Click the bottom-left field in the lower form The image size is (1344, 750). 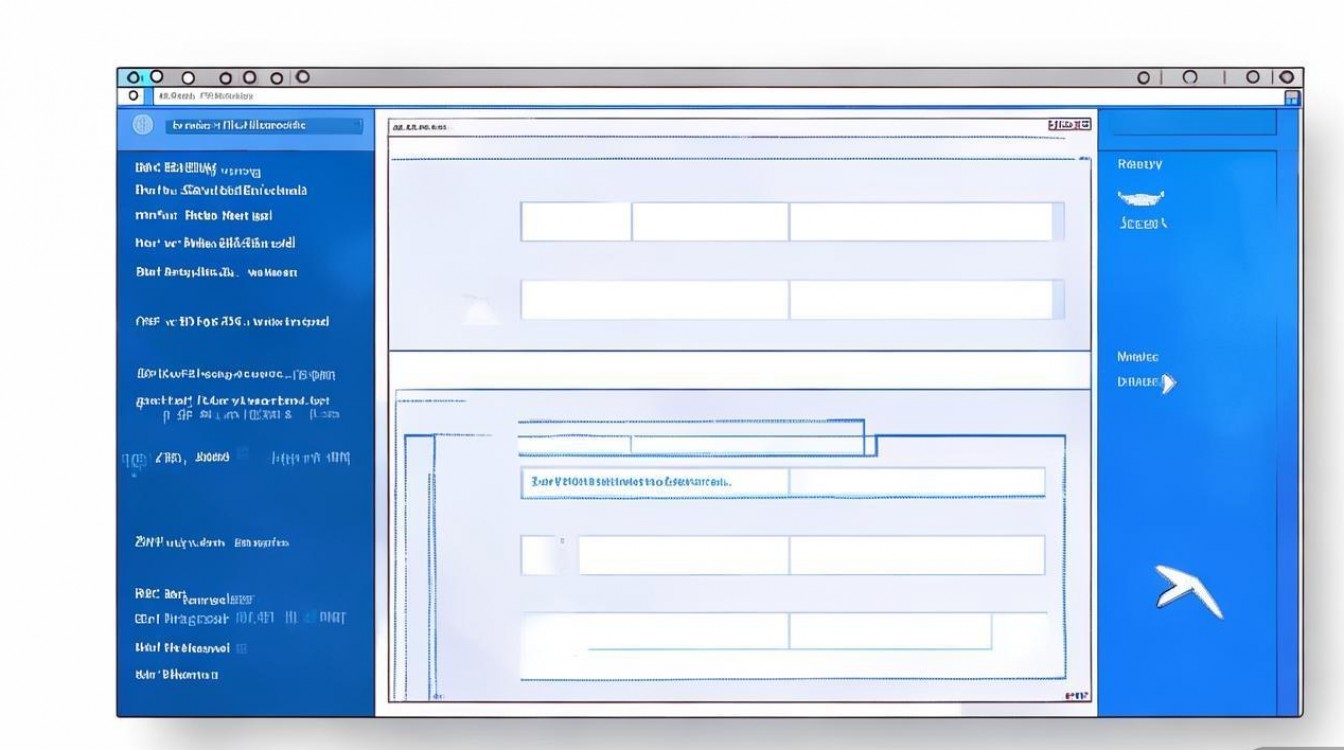pos(656,631)
